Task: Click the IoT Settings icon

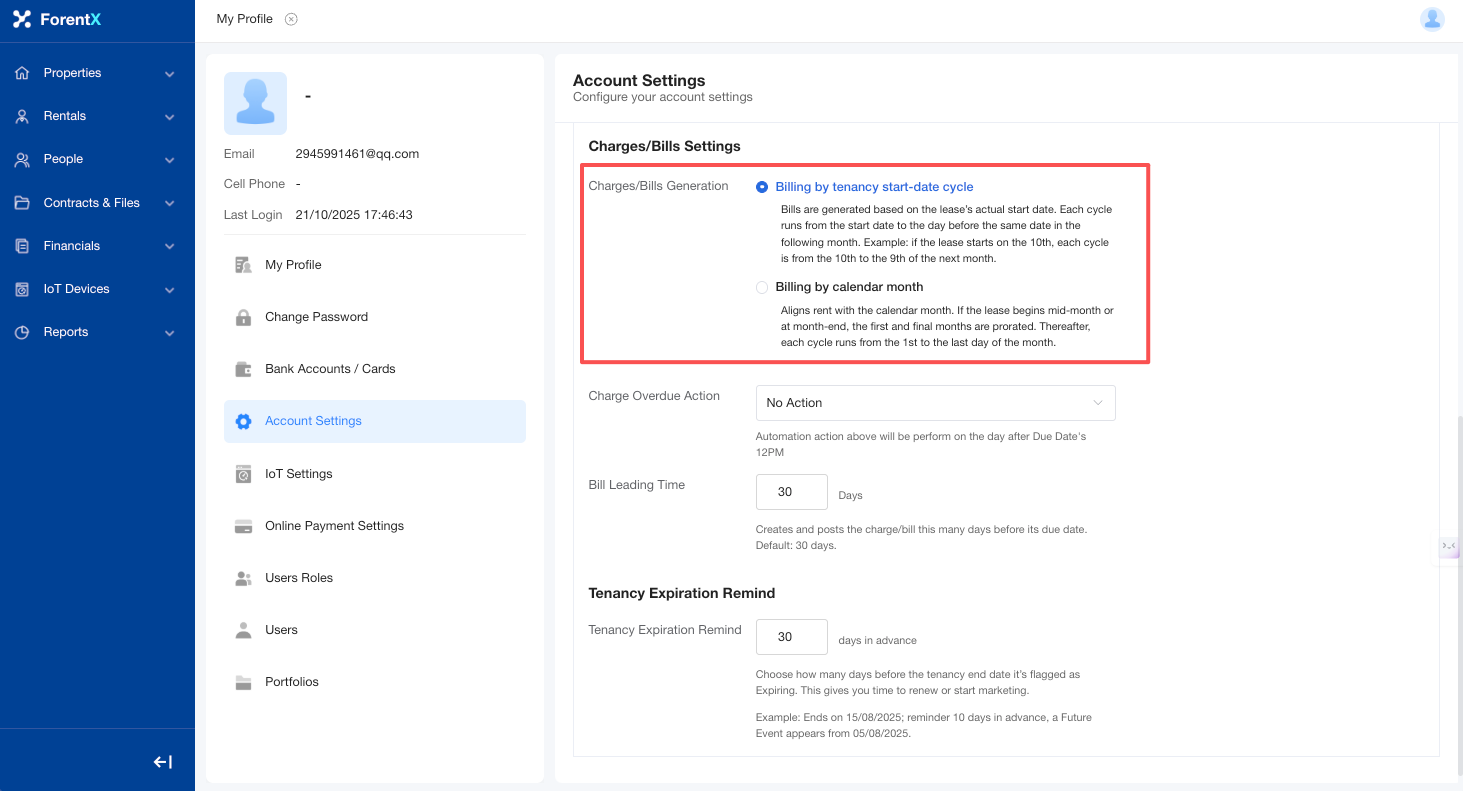Action: point(243,474)
